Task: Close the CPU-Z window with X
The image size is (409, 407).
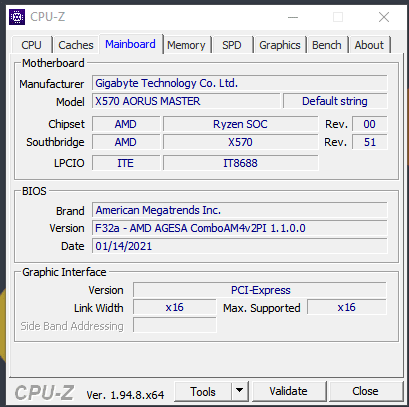Action: pos(384,17)
